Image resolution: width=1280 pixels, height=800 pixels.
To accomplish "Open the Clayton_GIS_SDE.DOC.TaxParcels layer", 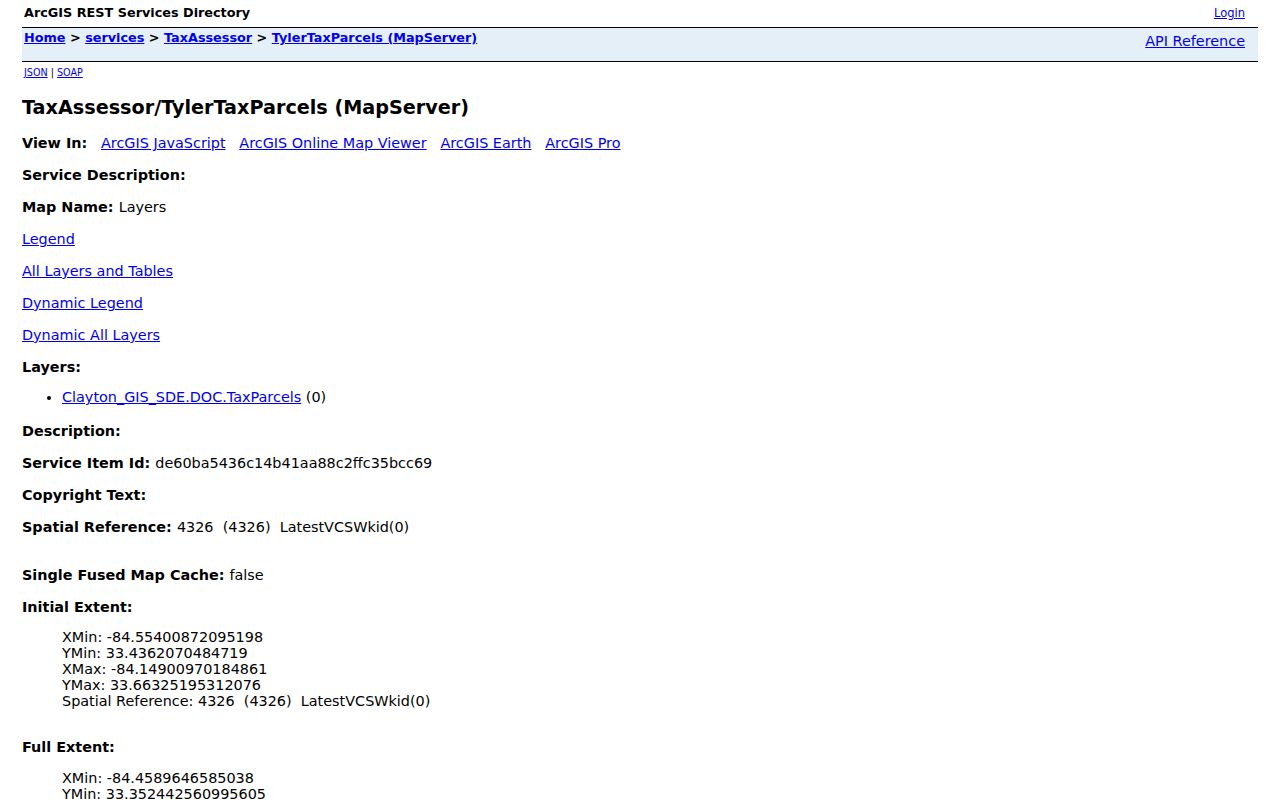I will coord(181,397).
